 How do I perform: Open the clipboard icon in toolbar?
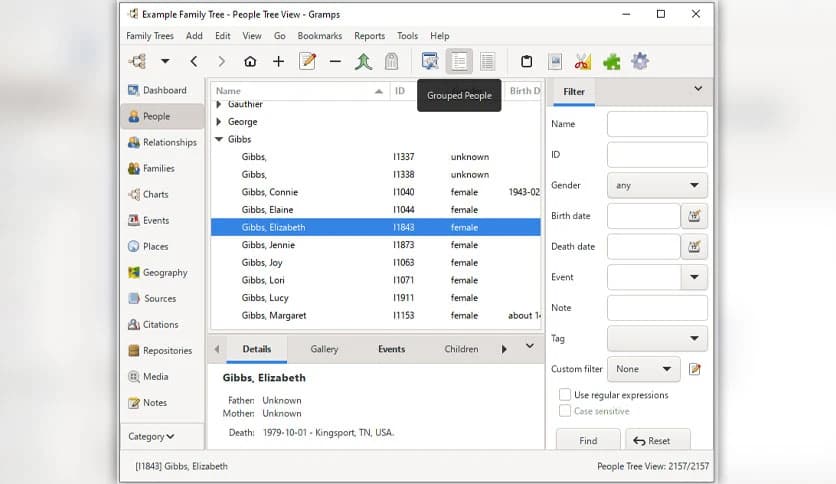click(527, 62)
